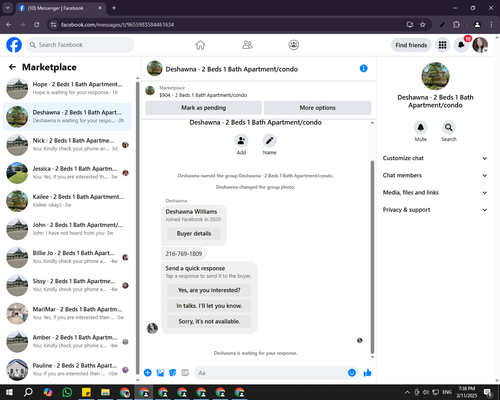
Task: Open a new browser tab
Action: click(114, 8)
